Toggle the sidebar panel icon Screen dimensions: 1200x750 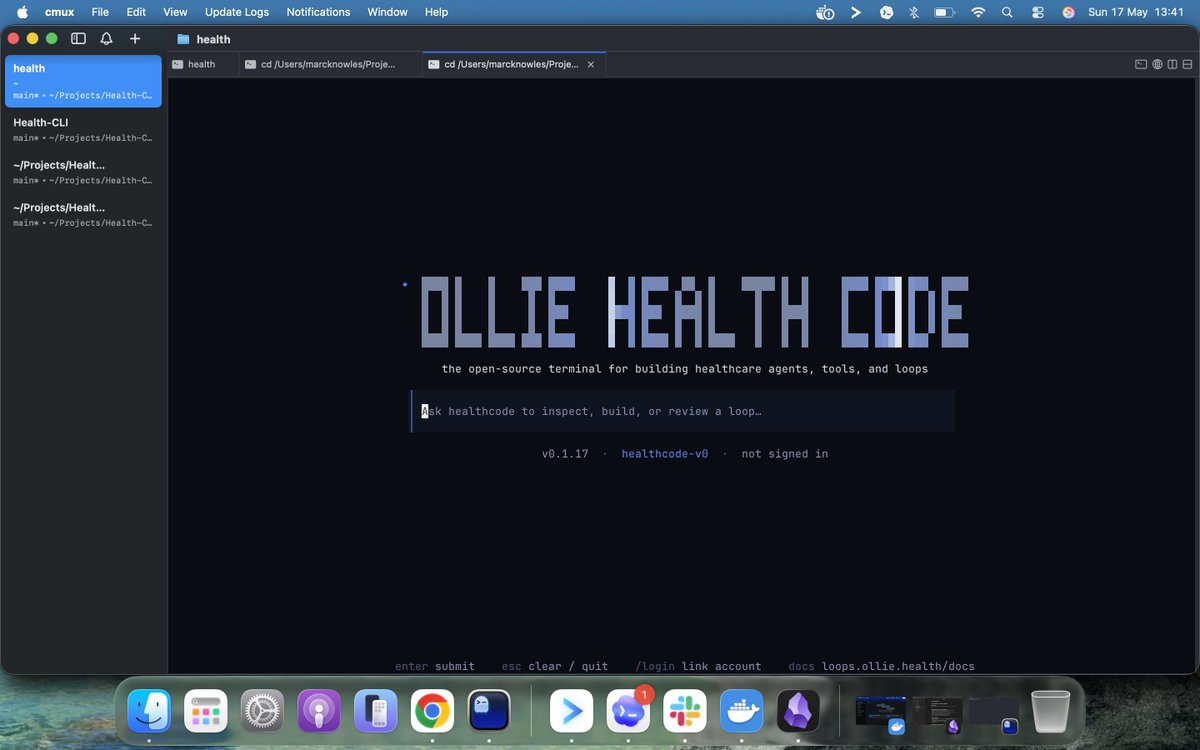tap(78, 39)
